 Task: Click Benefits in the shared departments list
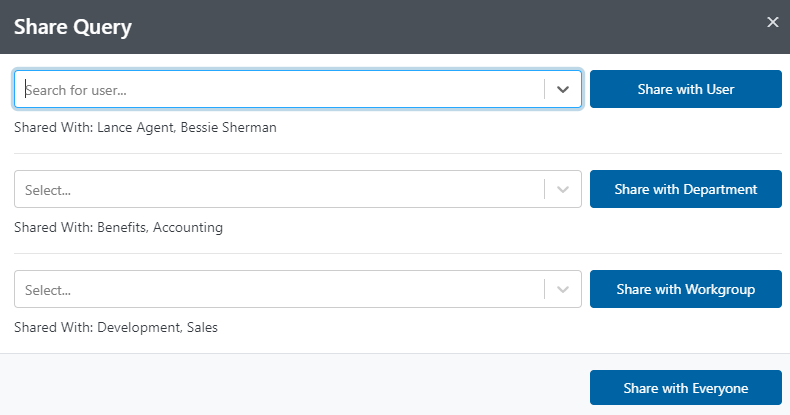pyautogui.click(x=123, y=227)
